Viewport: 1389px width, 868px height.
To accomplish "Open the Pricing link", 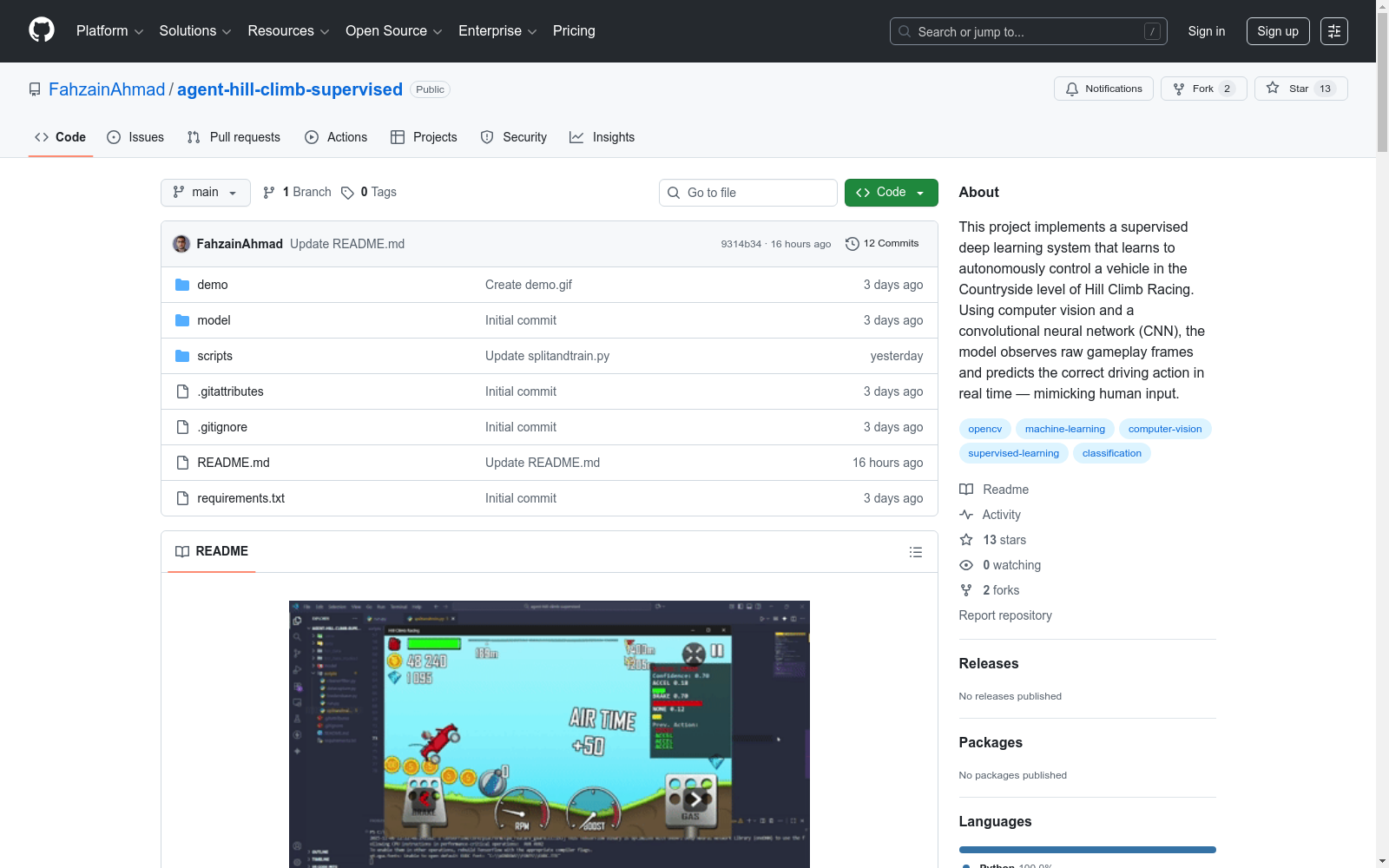I will click(574, 31).
